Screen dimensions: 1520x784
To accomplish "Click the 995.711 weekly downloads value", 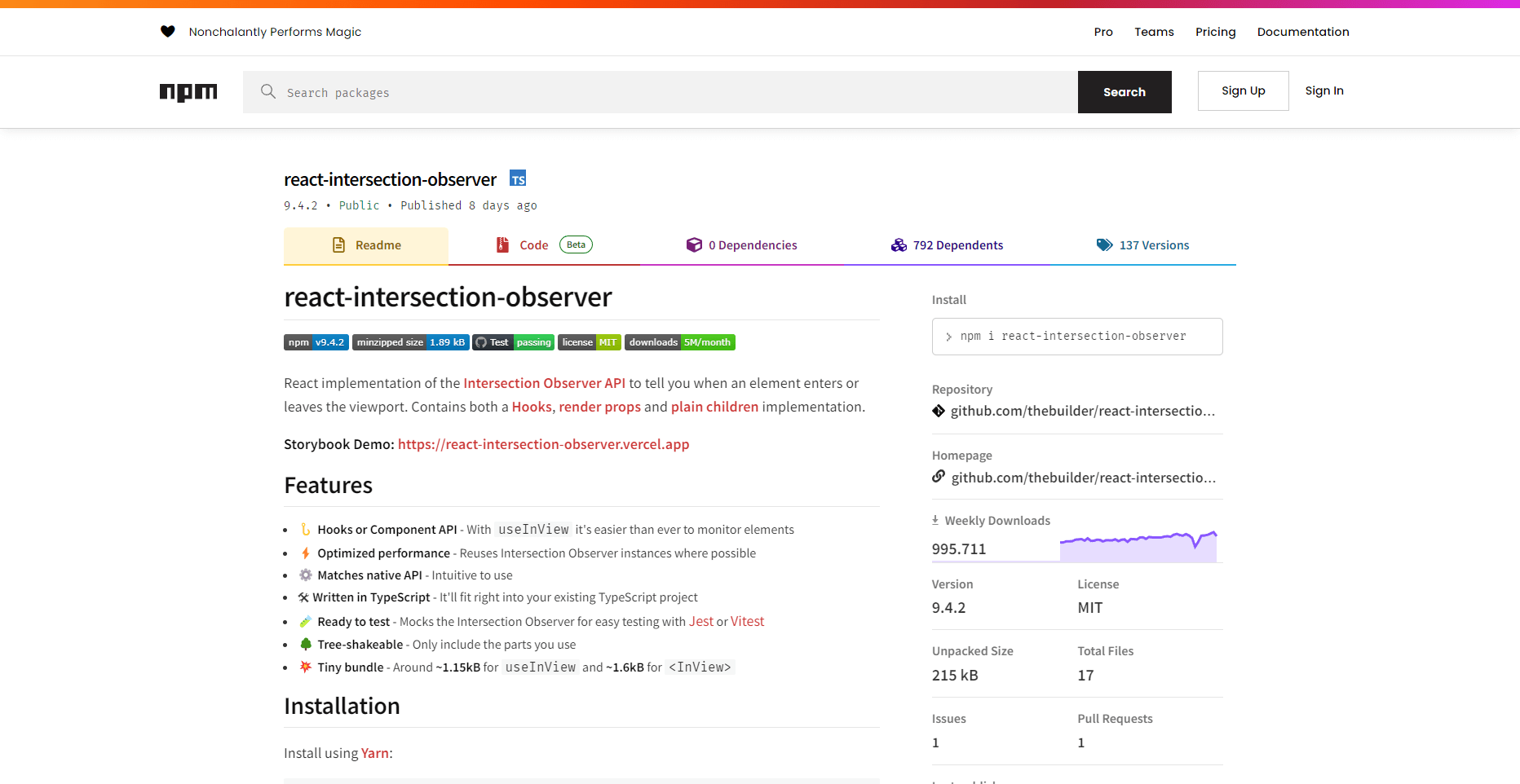I will [x=959, y=549].
